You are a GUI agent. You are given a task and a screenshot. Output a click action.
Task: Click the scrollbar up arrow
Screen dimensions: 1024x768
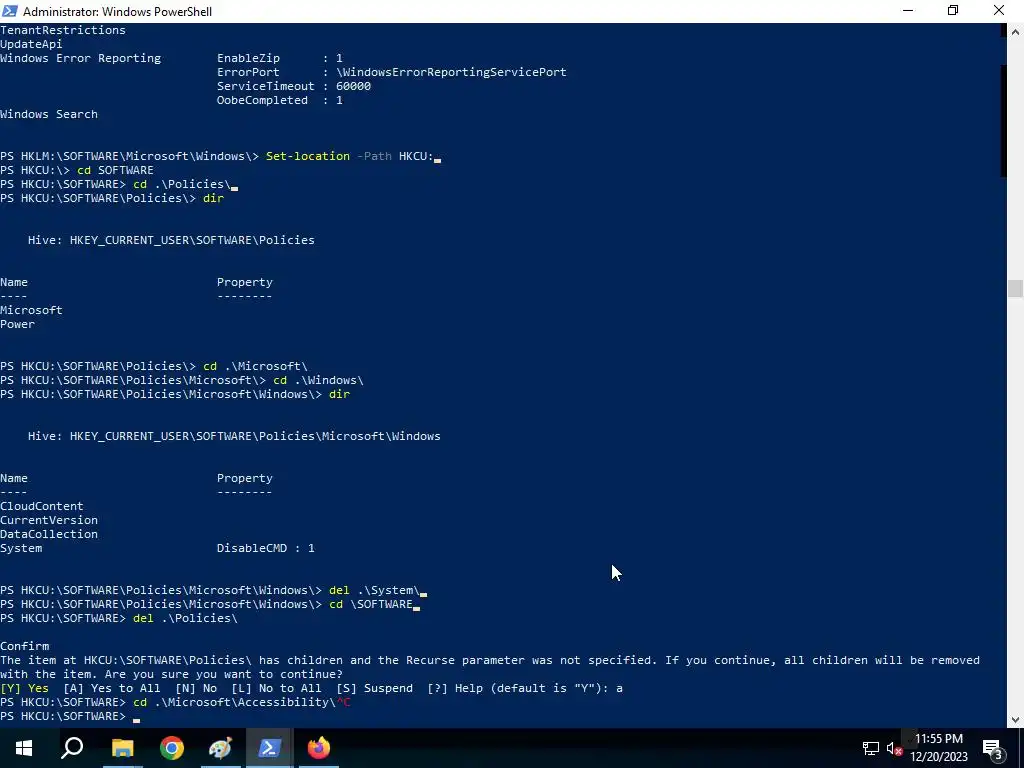1016,31
